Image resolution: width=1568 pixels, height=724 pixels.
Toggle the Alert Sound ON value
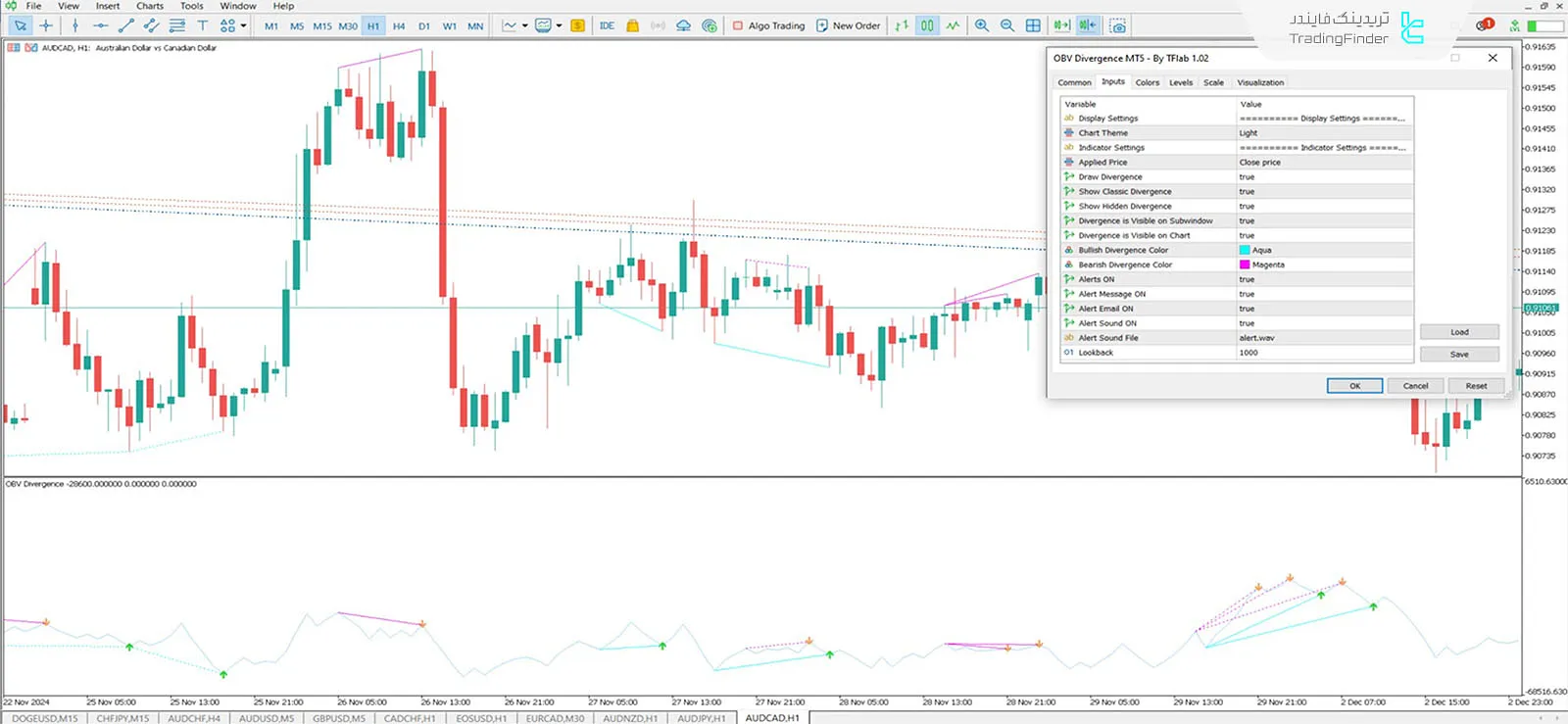tap(1323, 323)
